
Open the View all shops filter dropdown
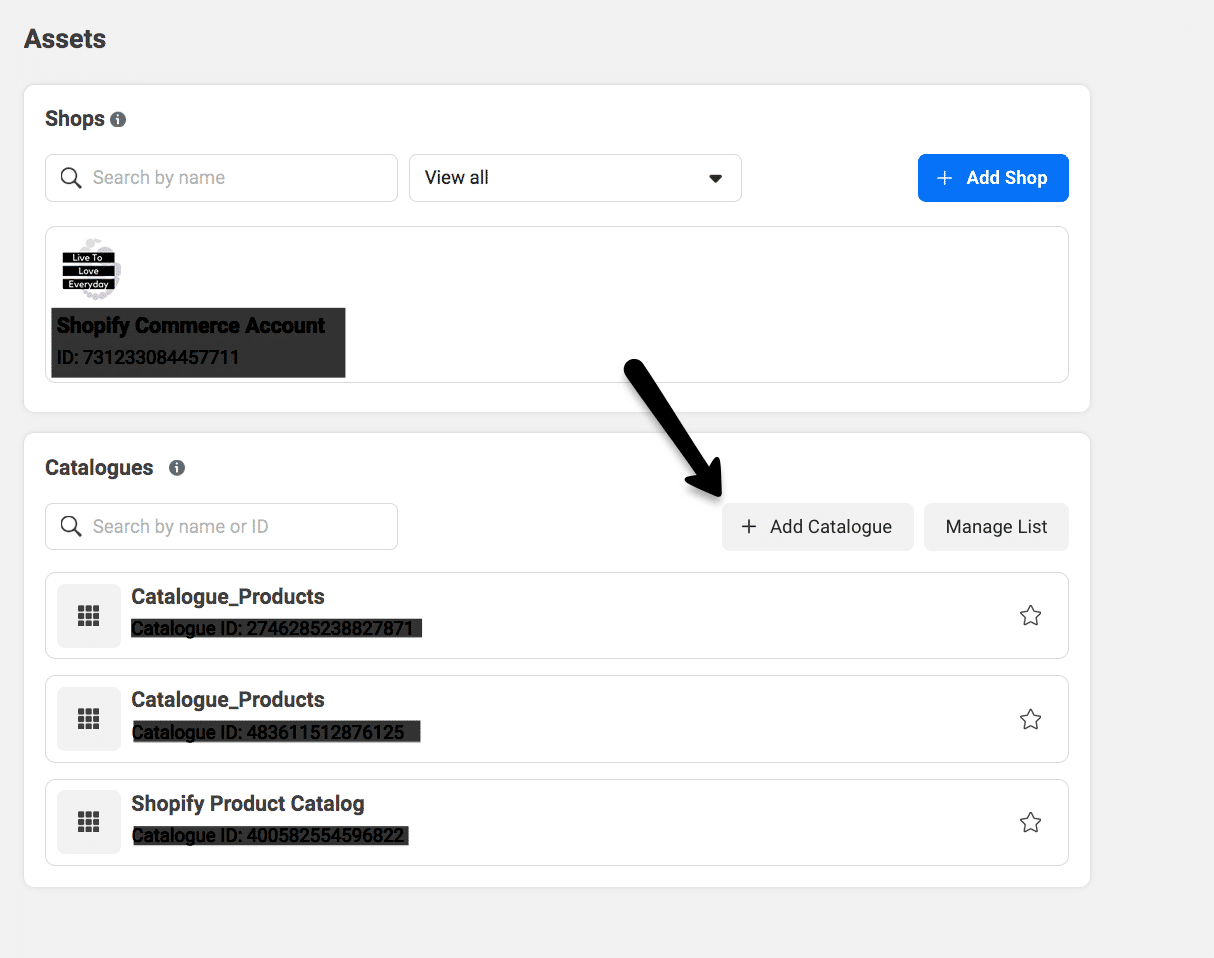(575, 178)
